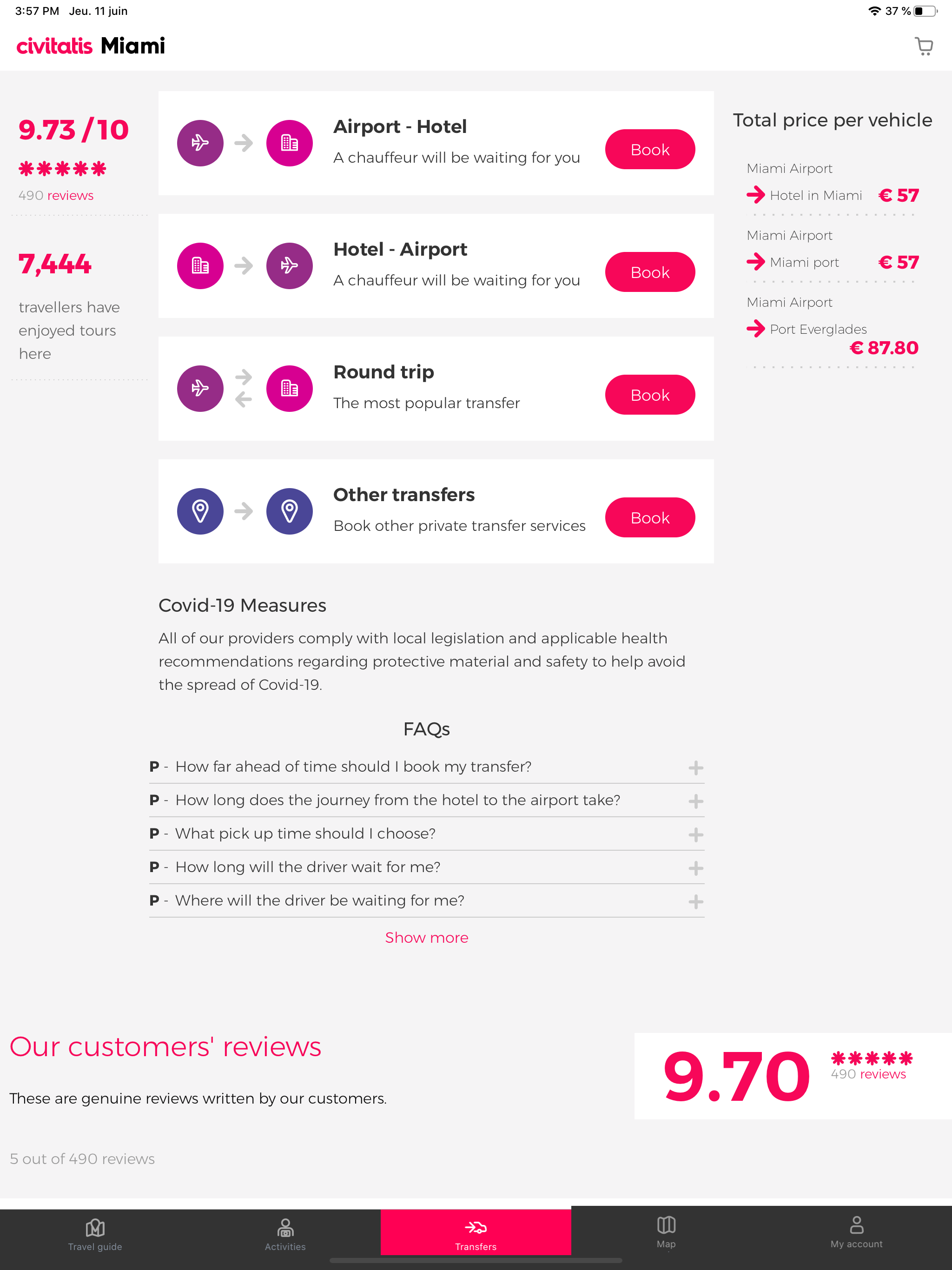Click the hotel building icon for Hotel - Airport
The width and height of the screenshot is (952, 1270).
[200, 265]
